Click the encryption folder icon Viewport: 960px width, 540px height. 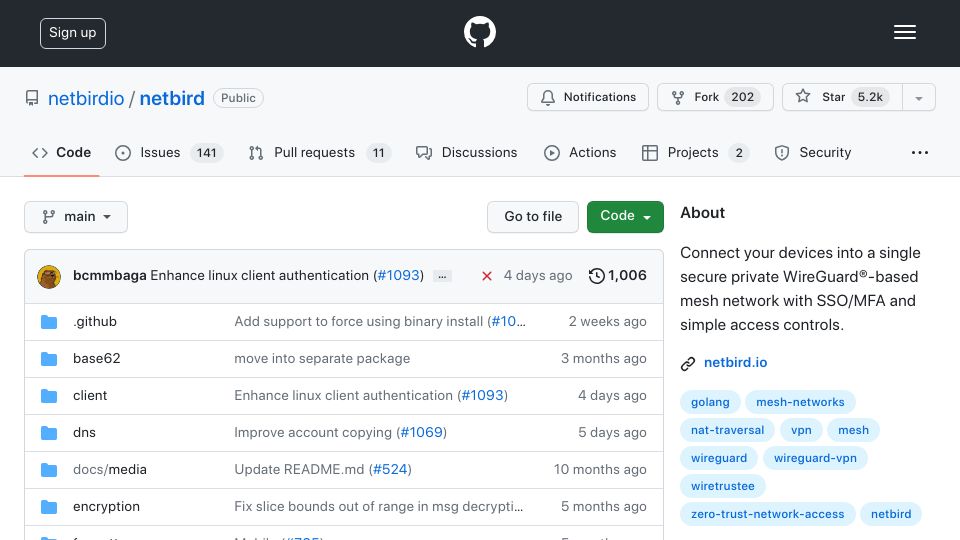[49, 507]
